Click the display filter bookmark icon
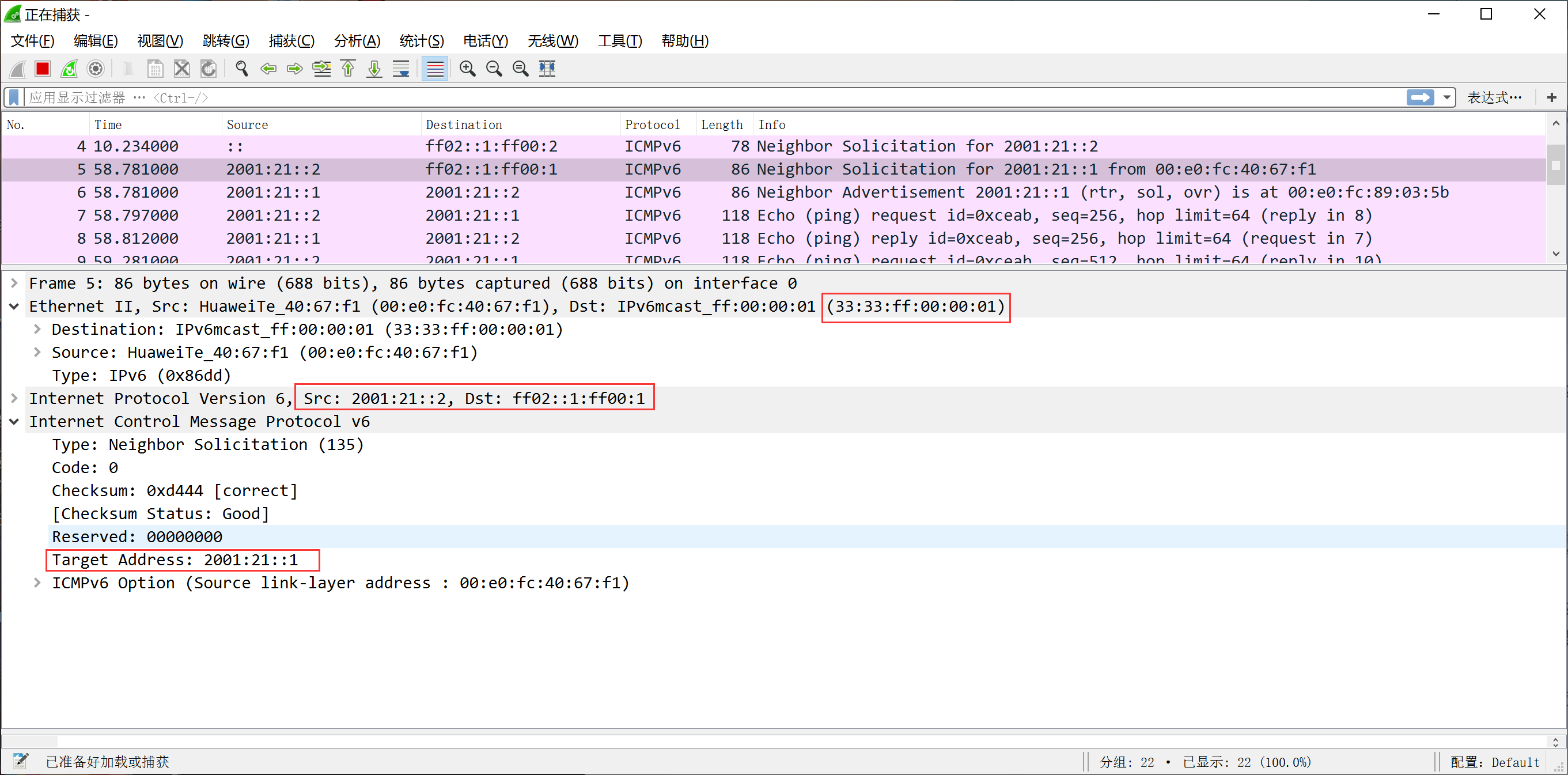 14,97
